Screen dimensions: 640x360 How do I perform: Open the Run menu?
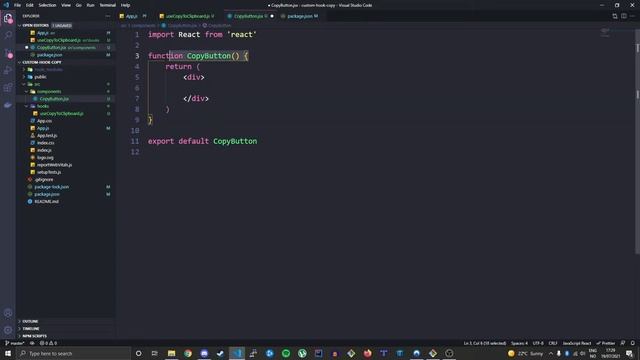[x=90, y=5]
